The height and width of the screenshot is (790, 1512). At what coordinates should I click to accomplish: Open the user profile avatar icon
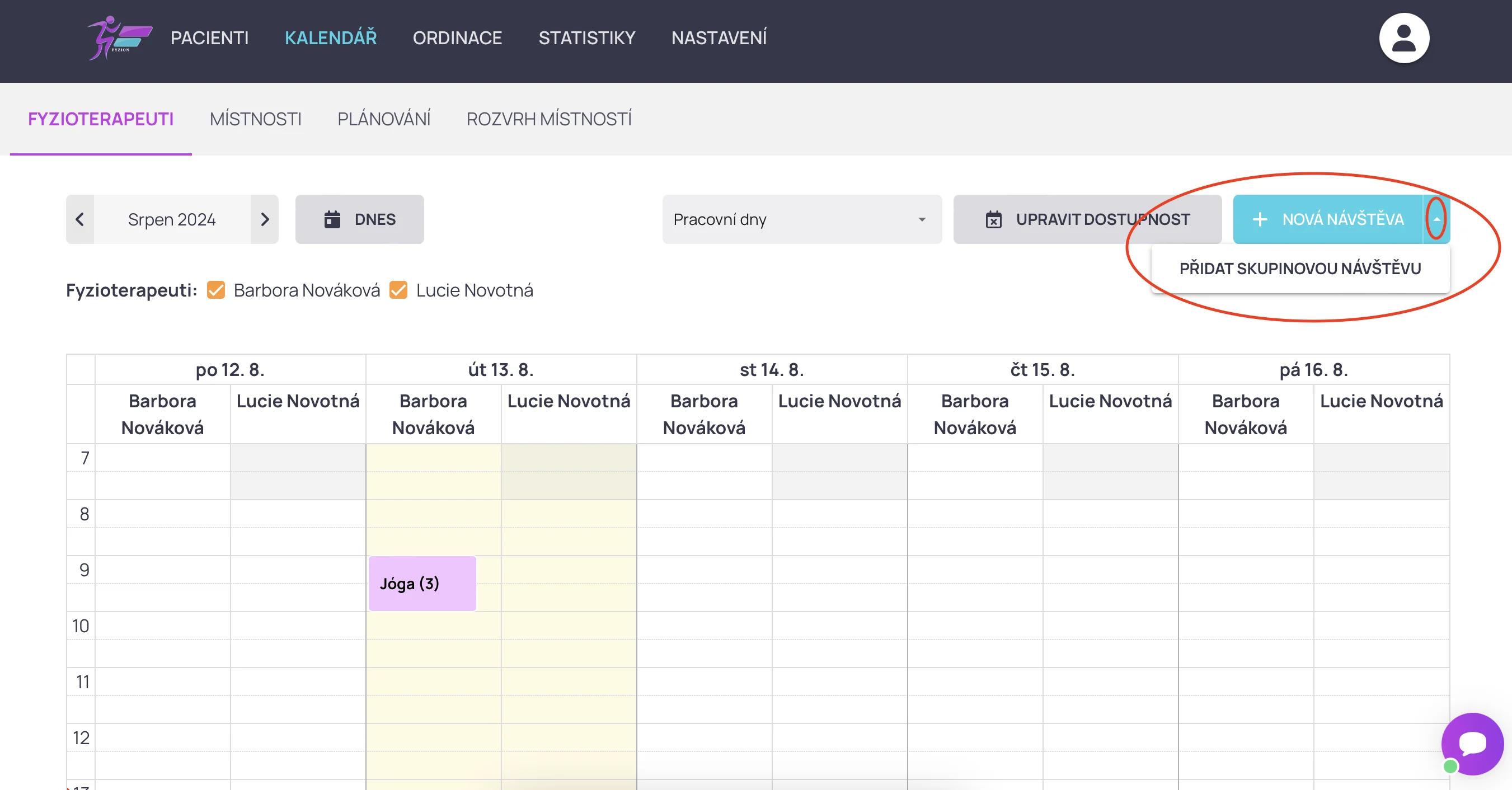point(1403,38)
